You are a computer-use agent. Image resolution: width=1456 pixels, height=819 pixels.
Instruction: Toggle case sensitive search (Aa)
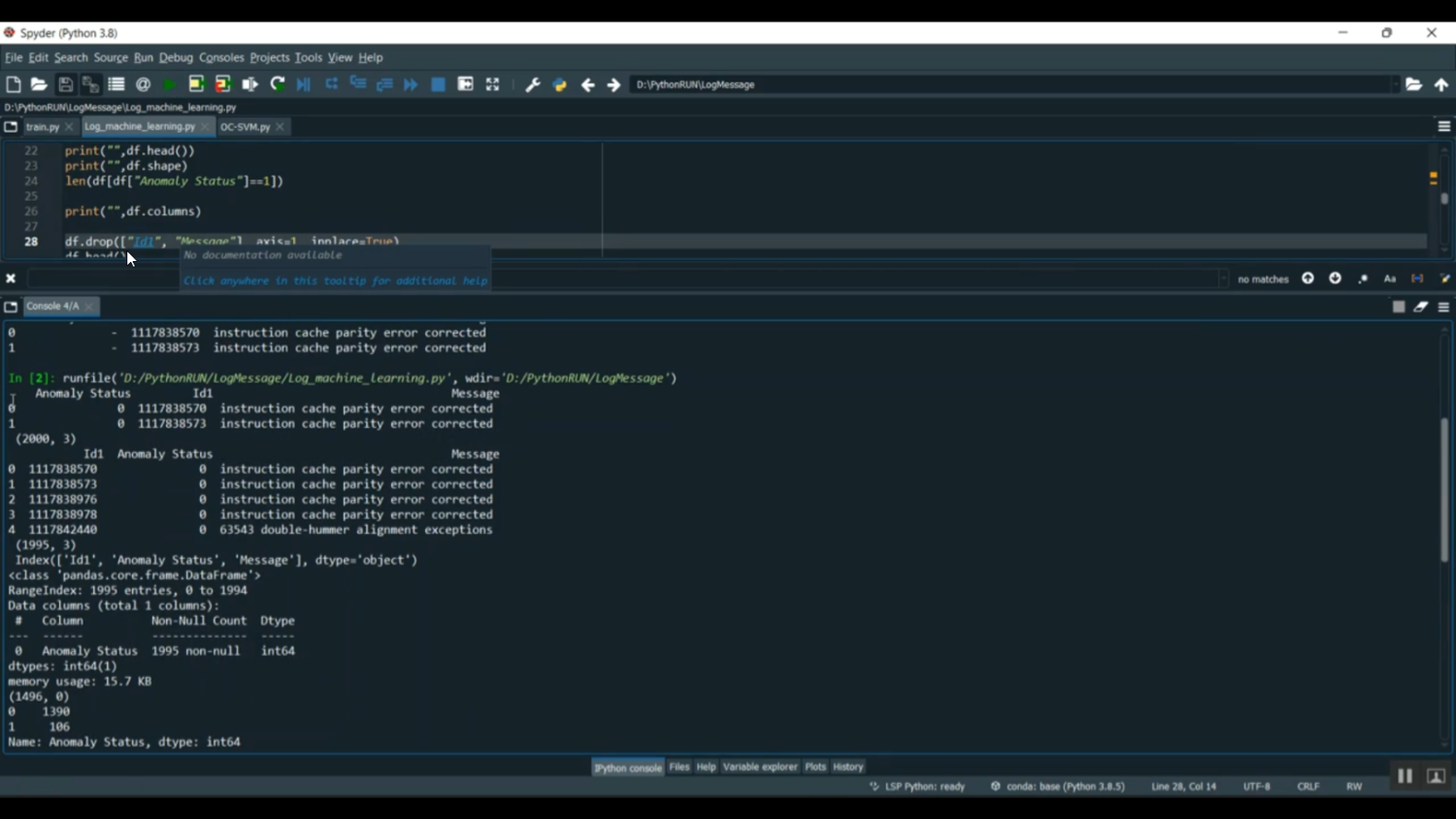(x=1390, y=278)
